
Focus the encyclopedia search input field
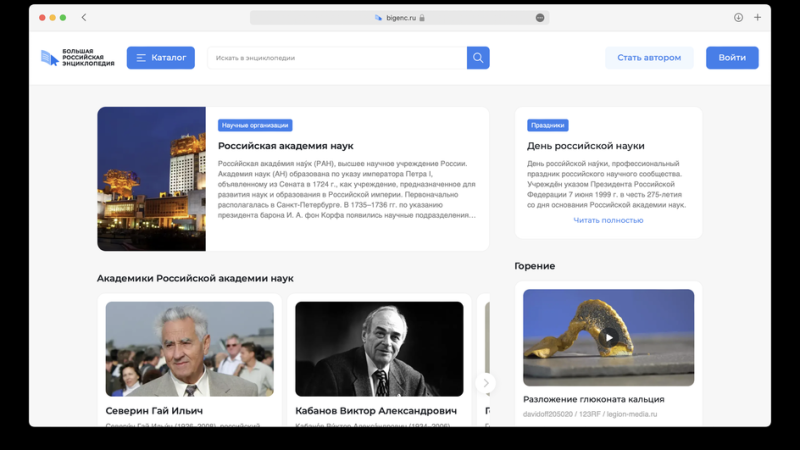tap(337, 58)
